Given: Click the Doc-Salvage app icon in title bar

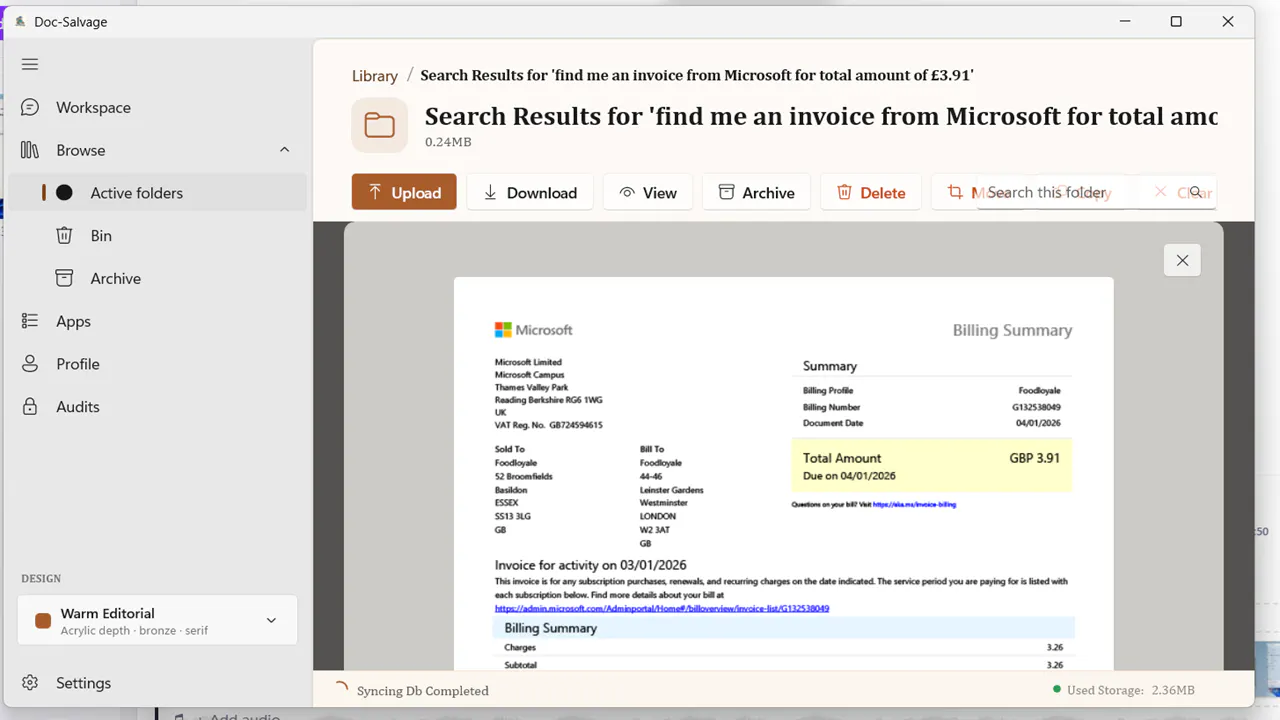Looking at the screenshot, I should tap(21, 21).
